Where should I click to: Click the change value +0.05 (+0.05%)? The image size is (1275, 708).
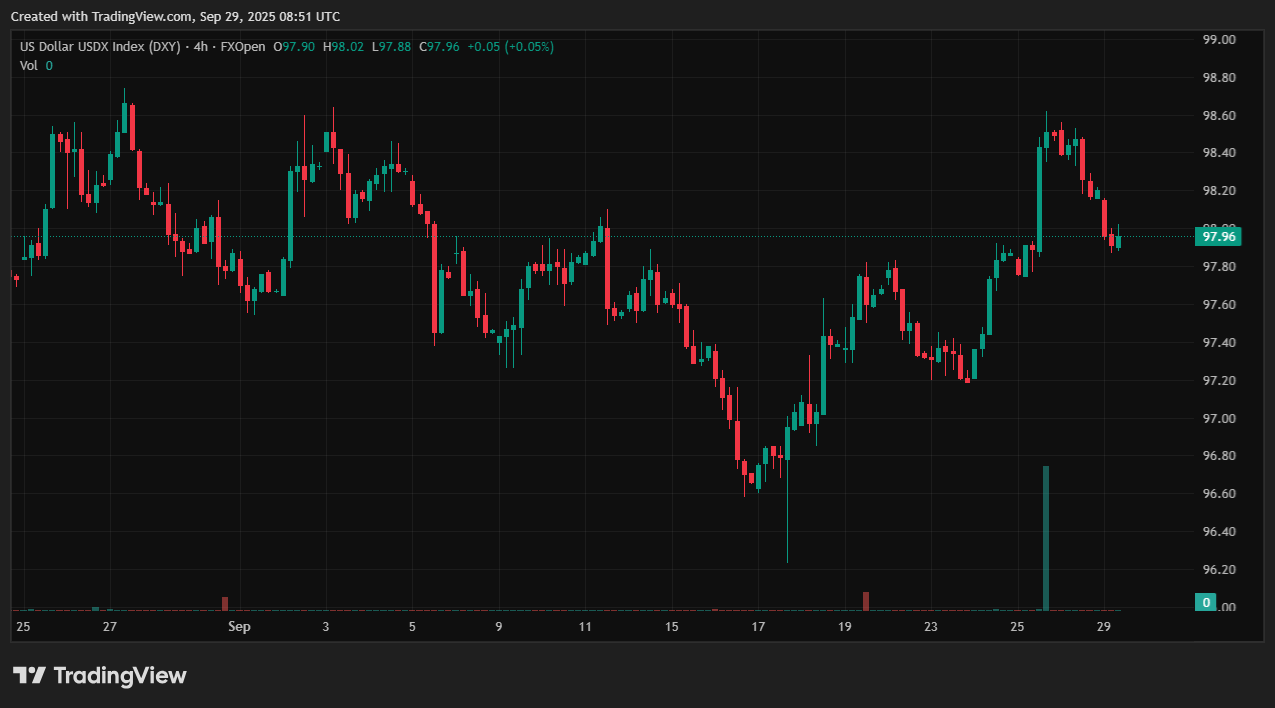click(x=510, y=47)
